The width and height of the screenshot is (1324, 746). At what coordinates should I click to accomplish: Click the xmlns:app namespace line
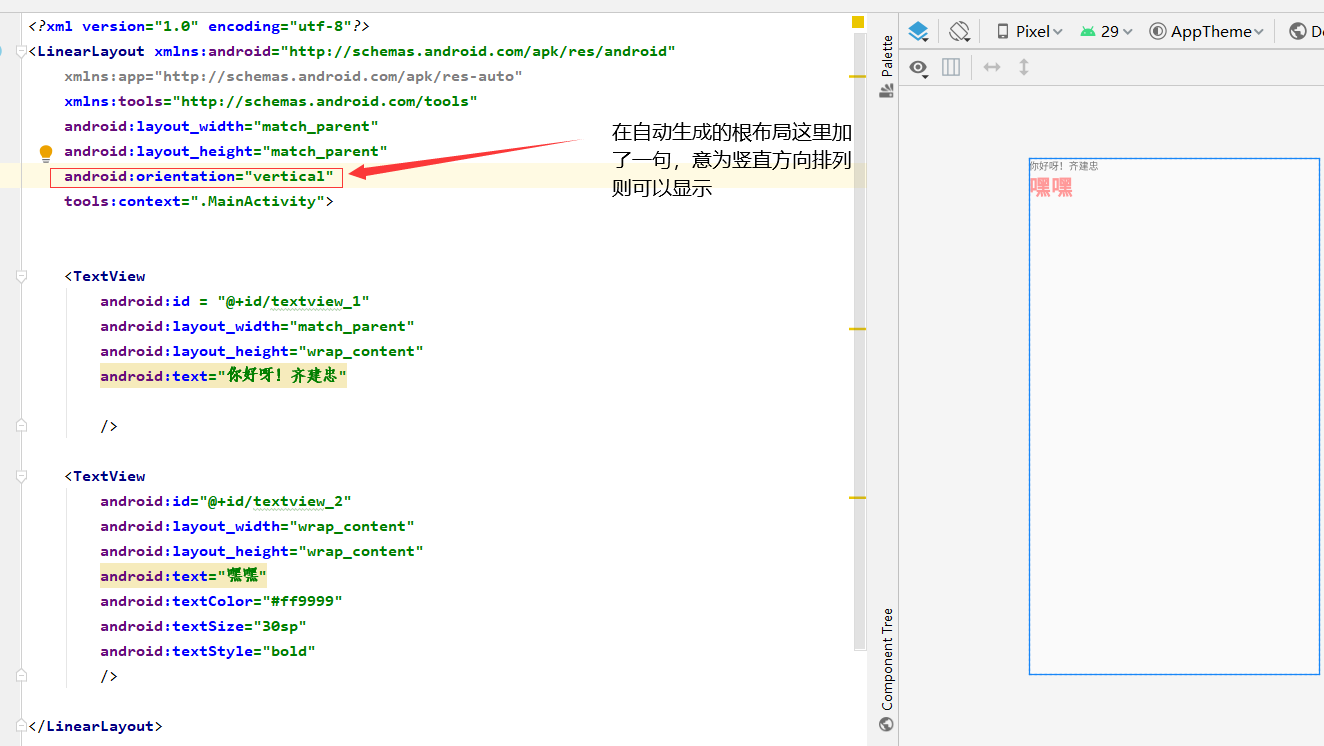point(293,76)
